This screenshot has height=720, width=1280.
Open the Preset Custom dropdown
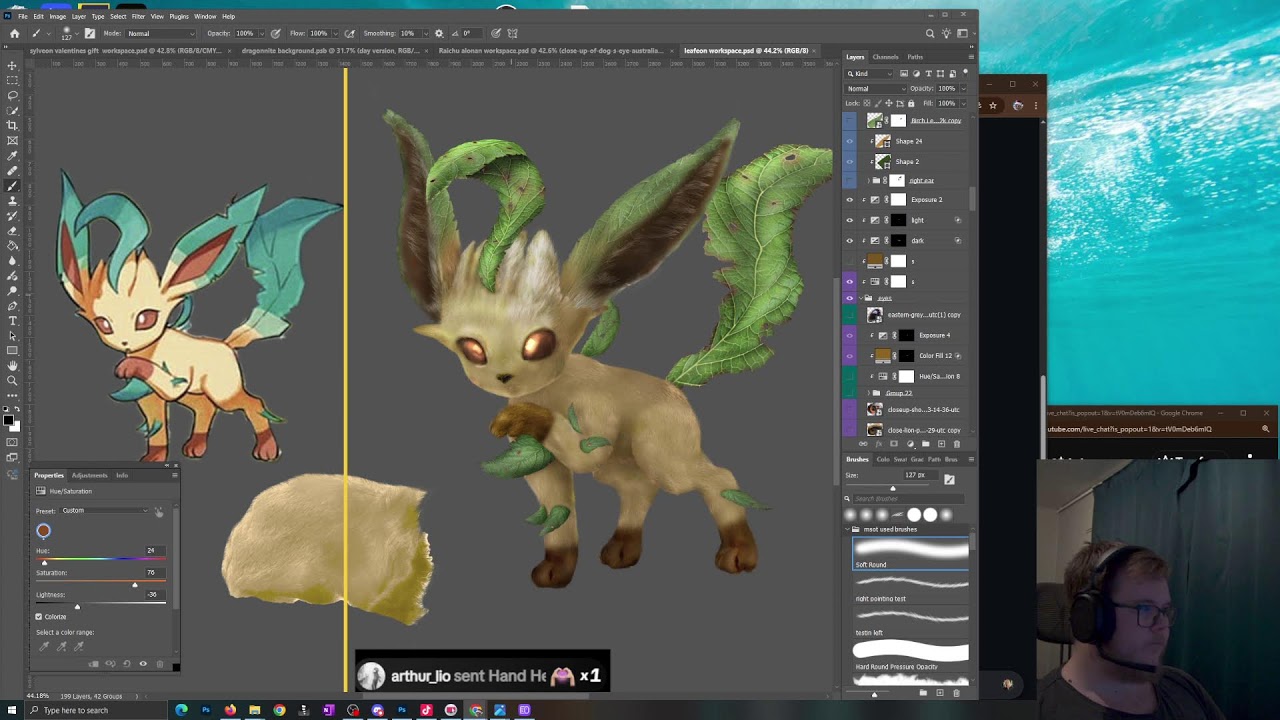click(104, 511)
